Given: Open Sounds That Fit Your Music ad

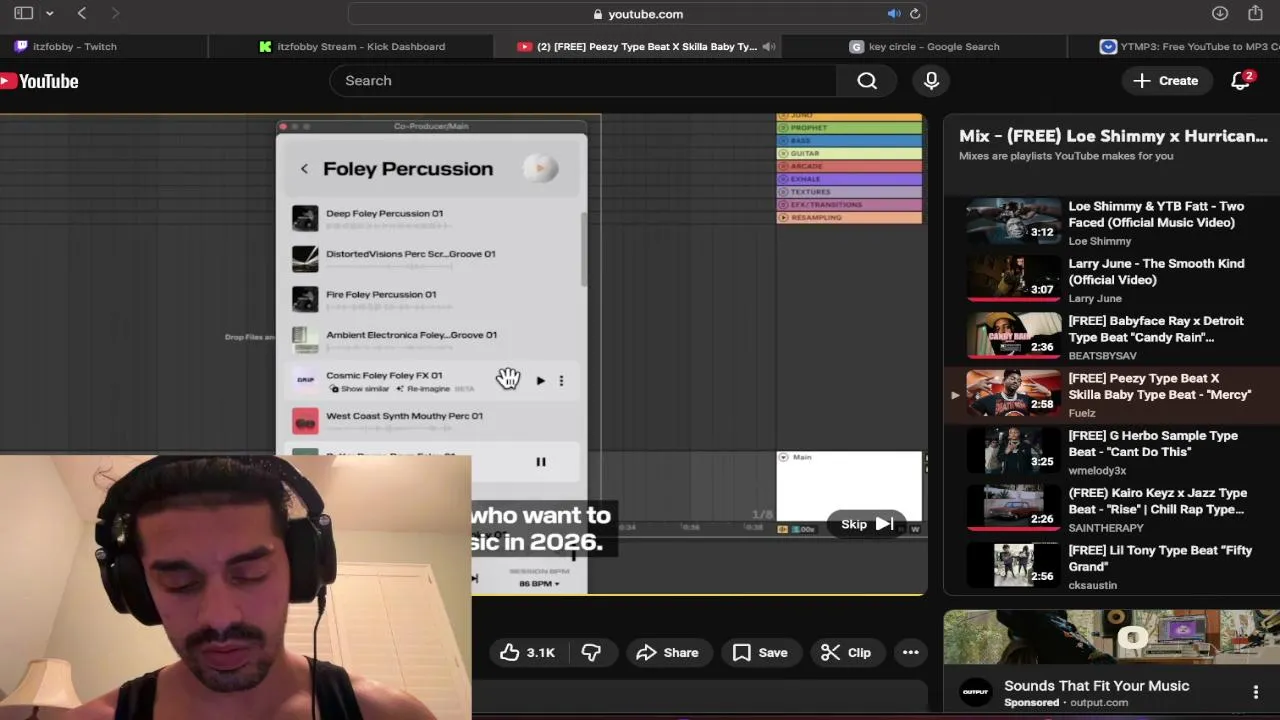Looking at the screenshot, I should click(1096, 686).
